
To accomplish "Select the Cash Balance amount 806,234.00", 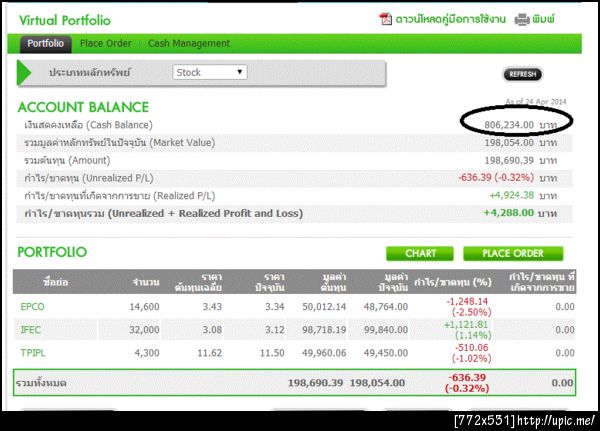I will (x=509, y=125).
